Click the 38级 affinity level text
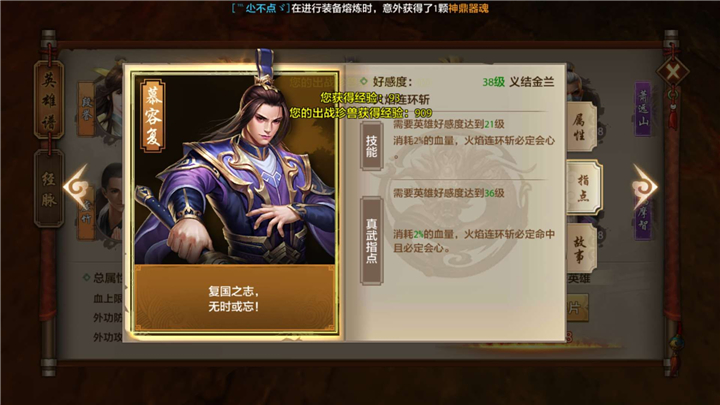The image size is (720, 405). (x=494, y=82)
